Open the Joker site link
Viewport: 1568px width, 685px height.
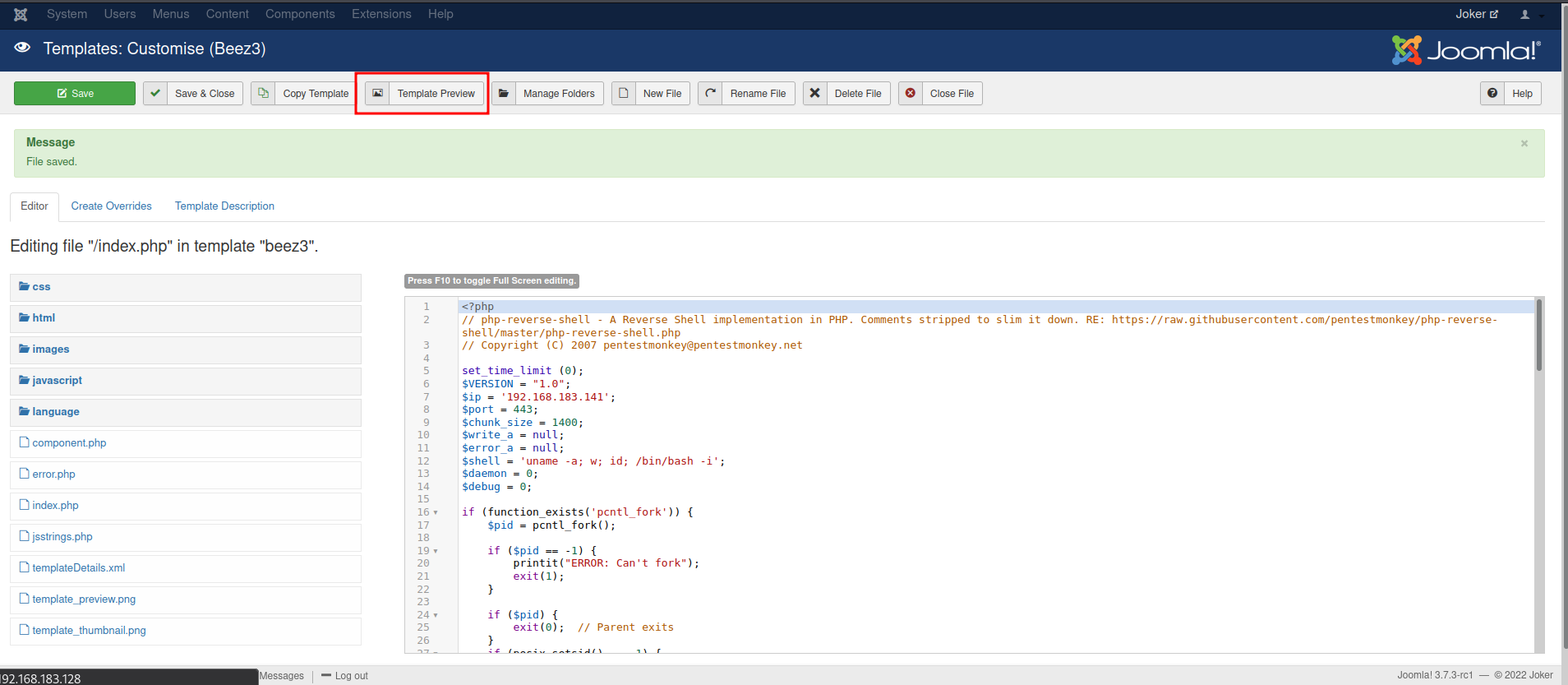coord(1477,14)
